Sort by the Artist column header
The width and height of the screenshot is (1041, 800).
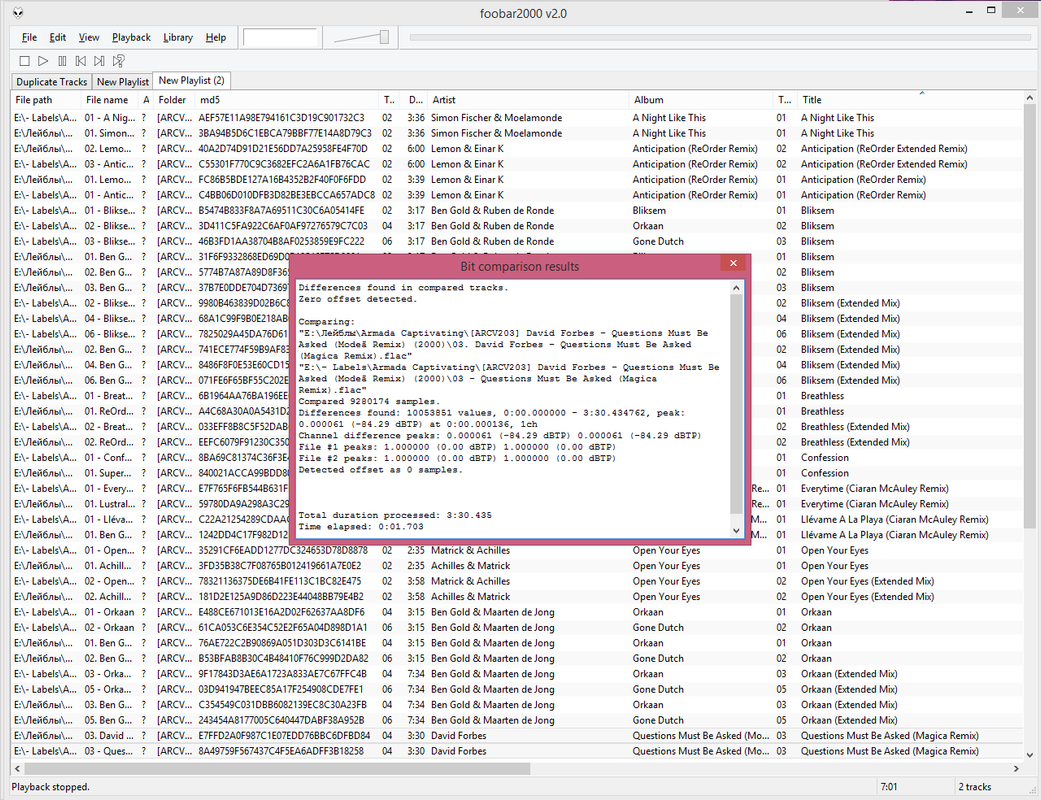coord(528,100)
